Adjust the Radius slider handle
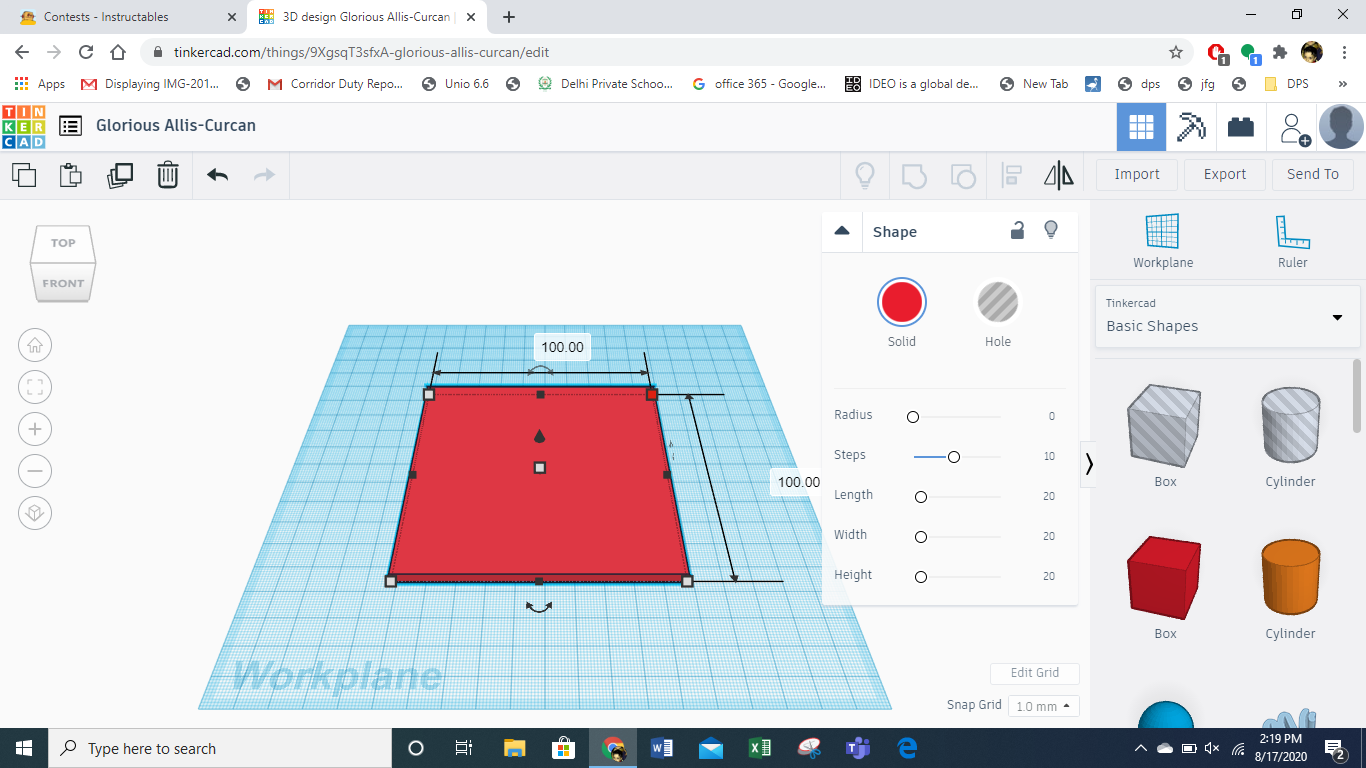The height and width of the screenshot is (768, 1366). coord(913,416)
